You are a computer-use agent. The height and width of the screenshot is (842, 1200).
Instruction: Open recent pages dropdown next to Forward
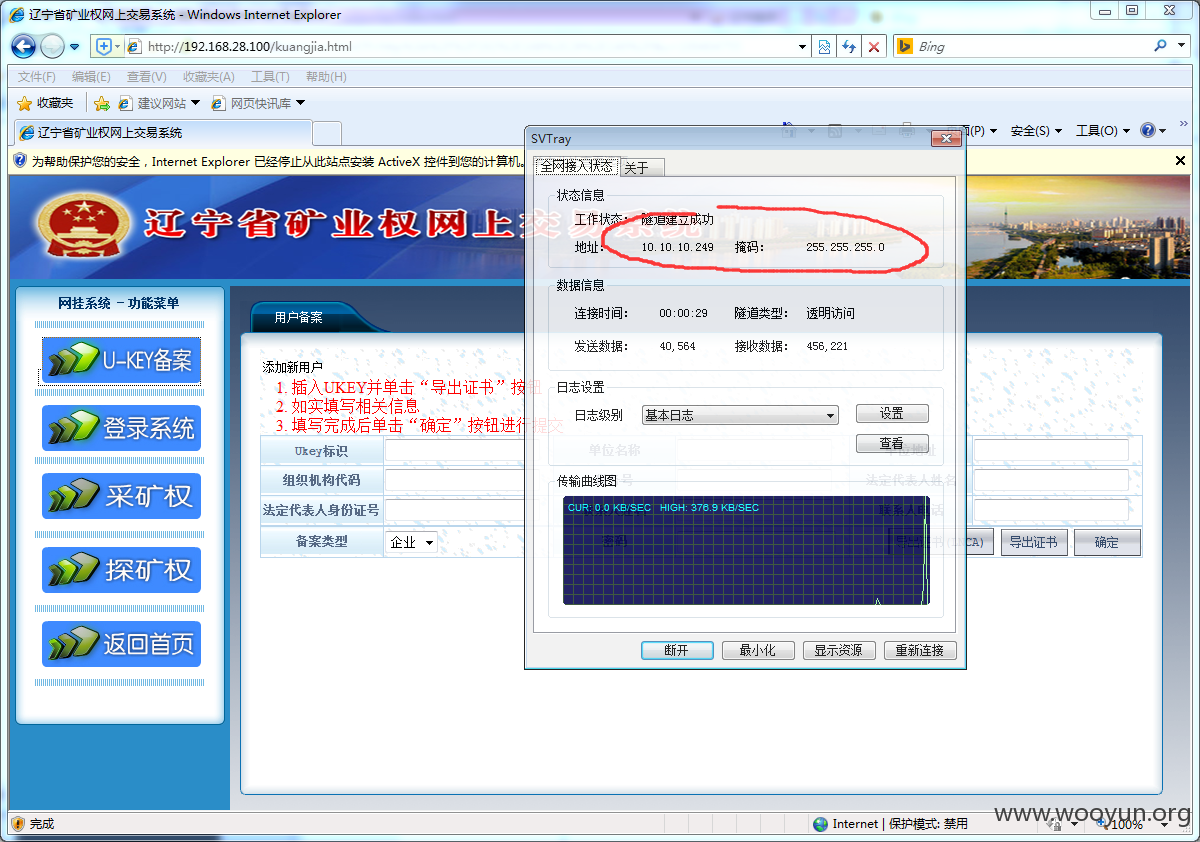click(74, 47)
